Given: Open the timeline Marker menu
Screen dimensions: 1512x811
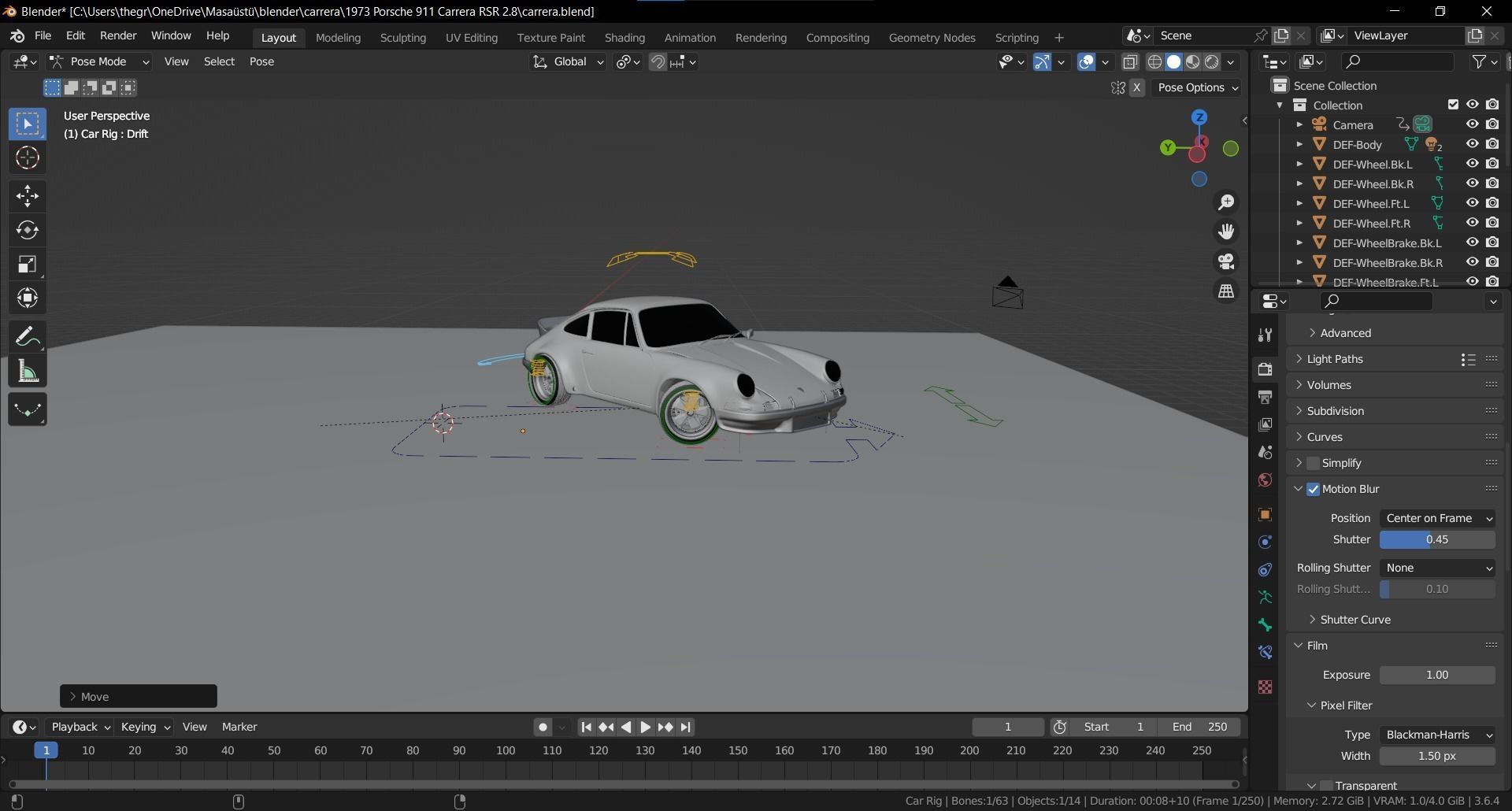Looking at the screenshot, I should click(239, 728).
